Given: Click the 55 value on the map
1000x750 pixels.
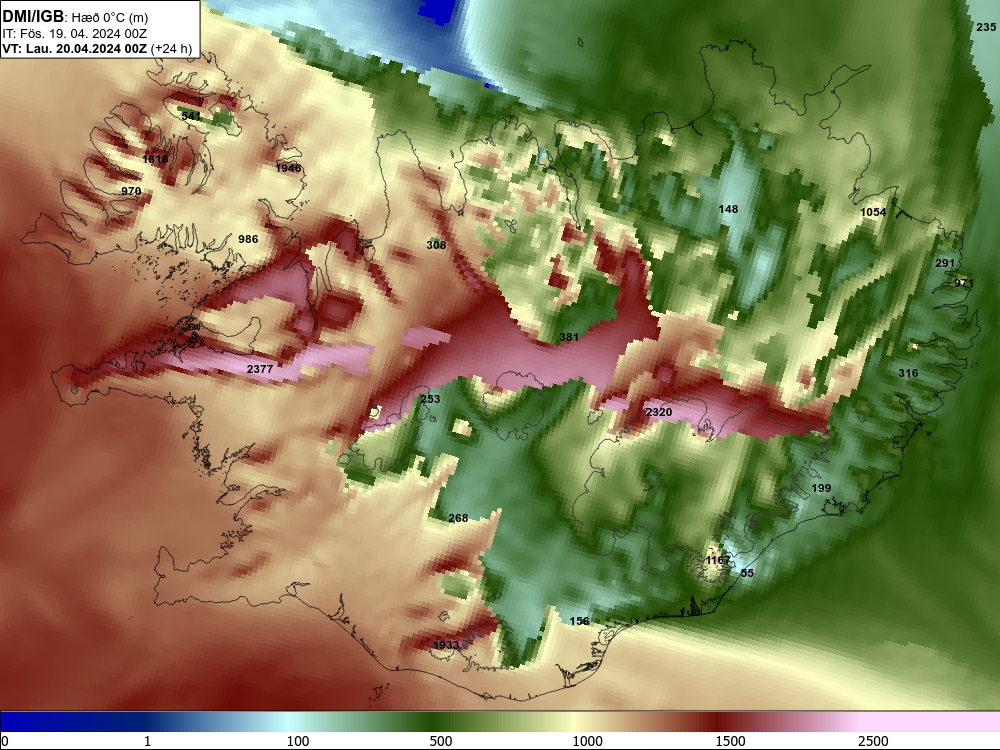Looking at the screenshot, I should 747,573.
